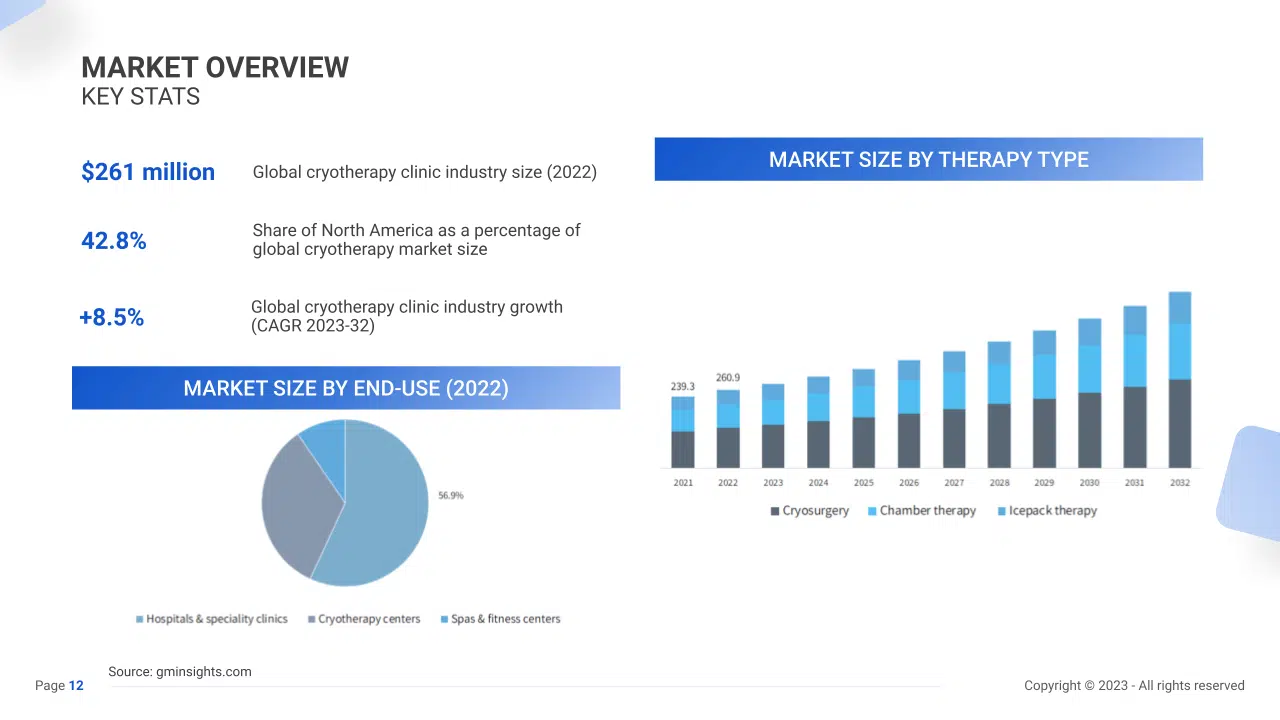Select the 'CAGR 2023-32' growth description

point(406,316)
